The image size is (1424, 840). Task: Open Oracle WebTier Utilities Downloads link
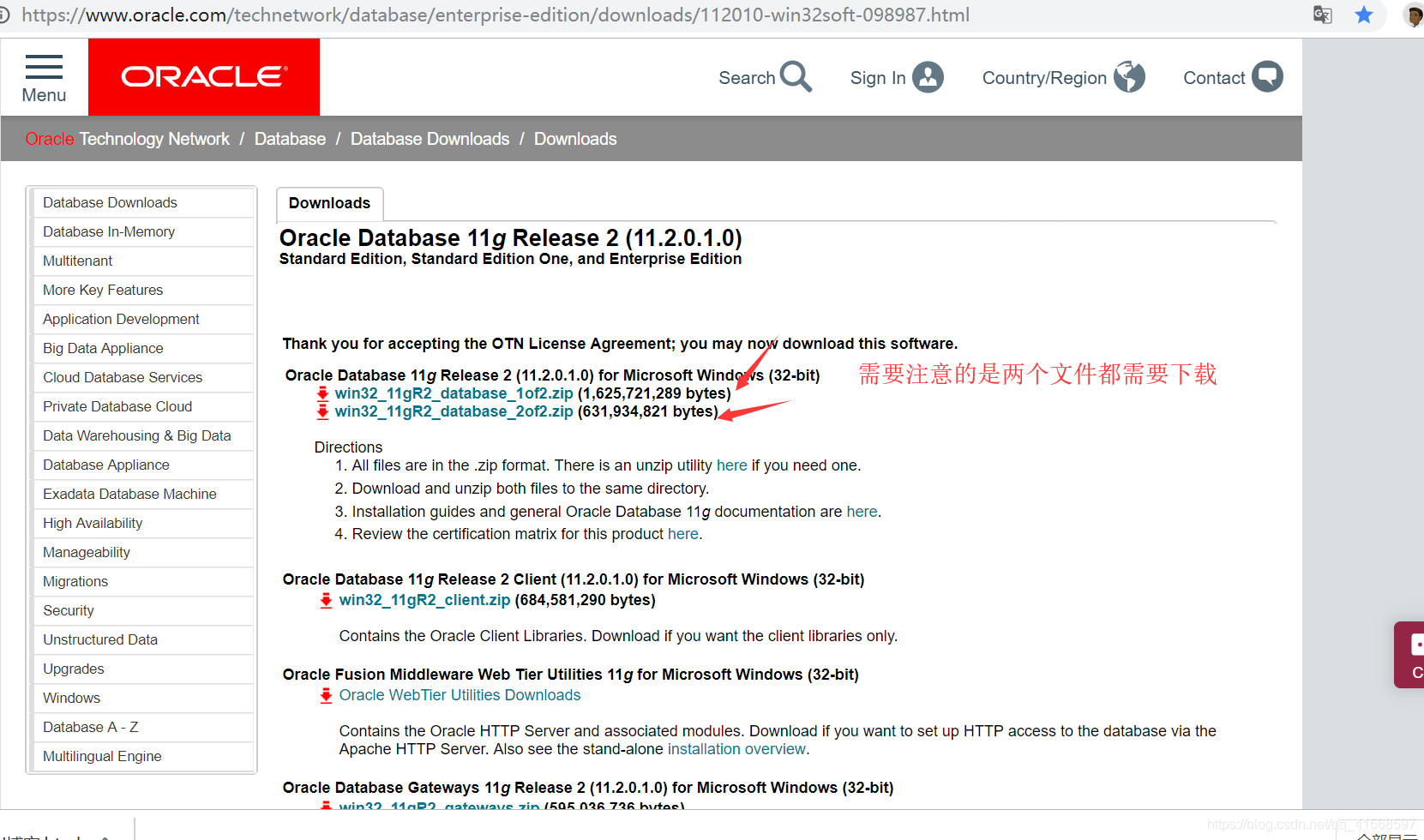click(460, 695)
